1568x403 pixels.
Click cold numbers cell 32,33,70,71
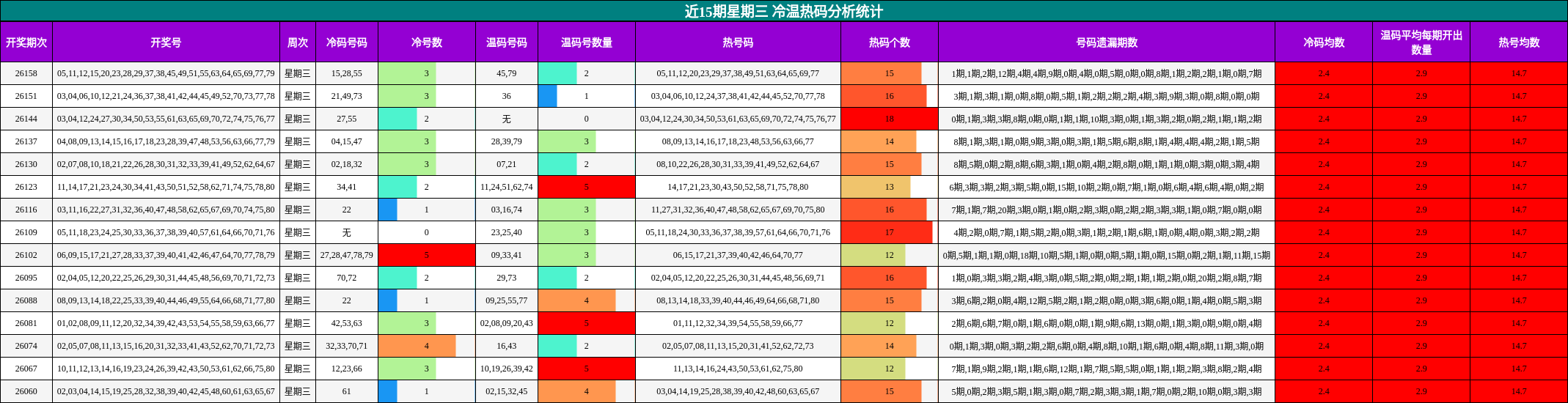click(347, 346)
